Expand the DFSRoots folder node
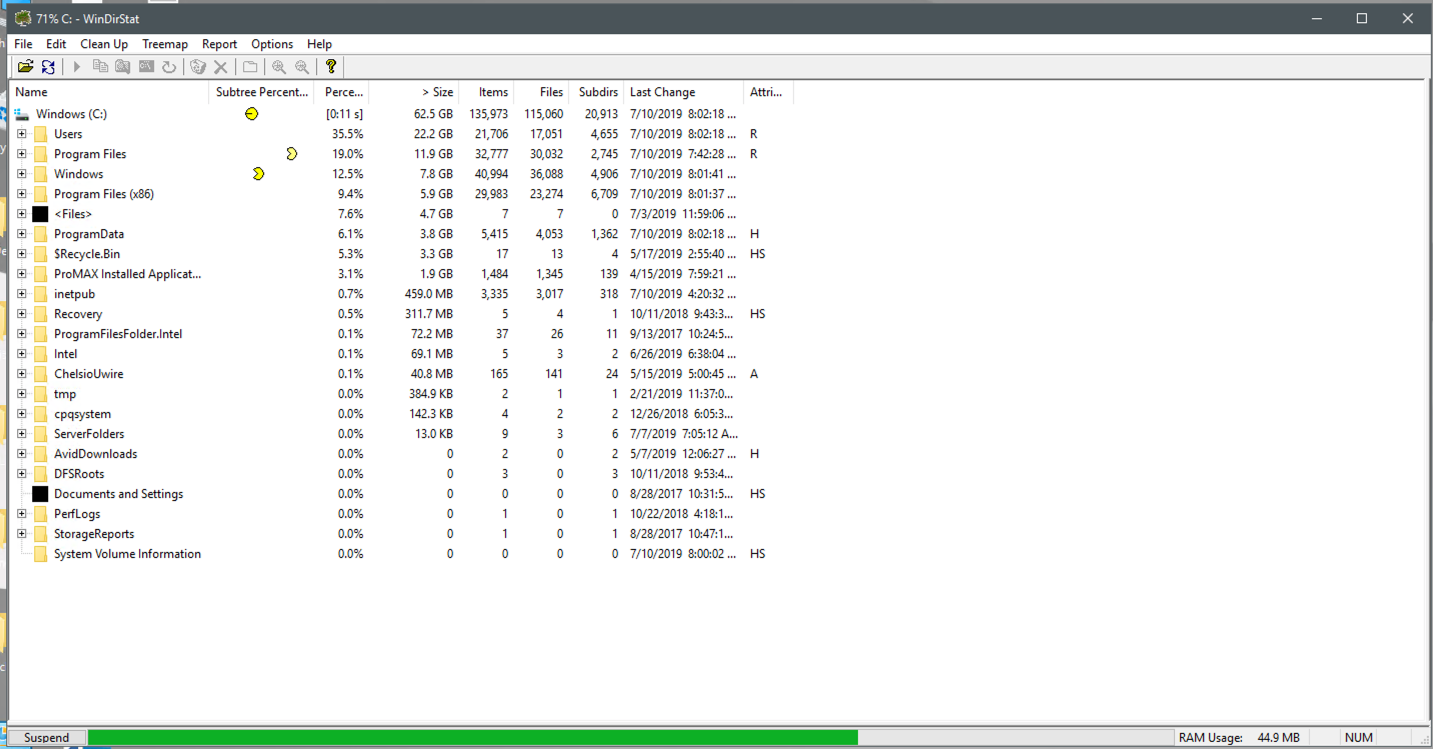 [x=22, y=474]
